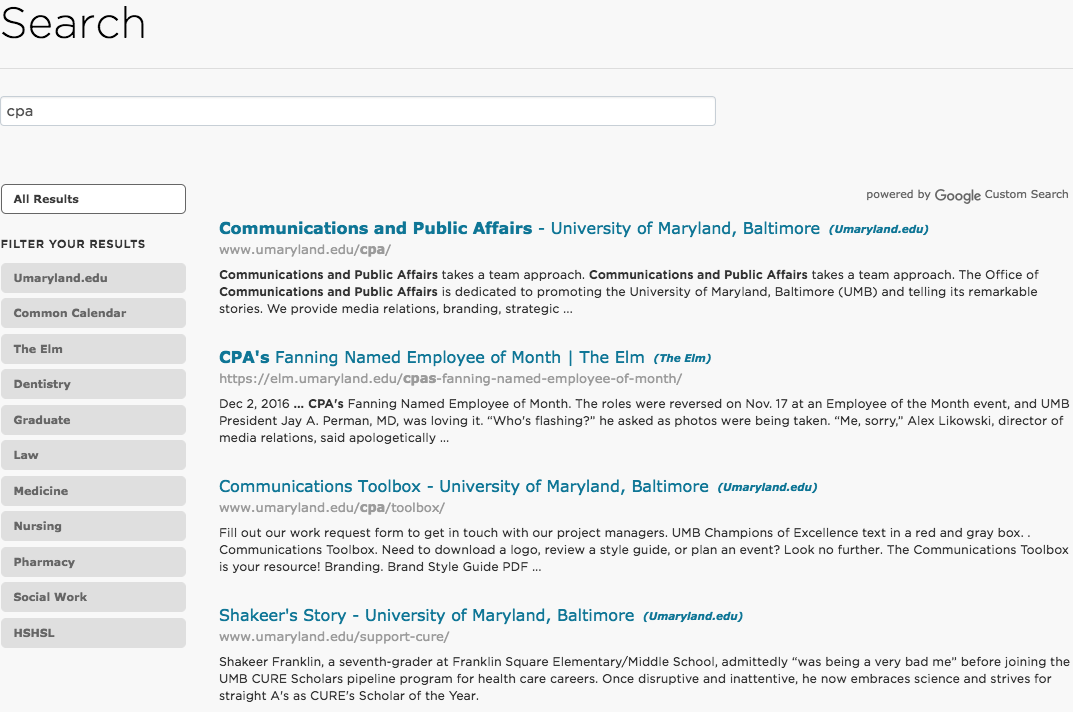This screenshot has width=1073, height=712.
Task: Apply the Nursing filter
Action: coord(93,526)
